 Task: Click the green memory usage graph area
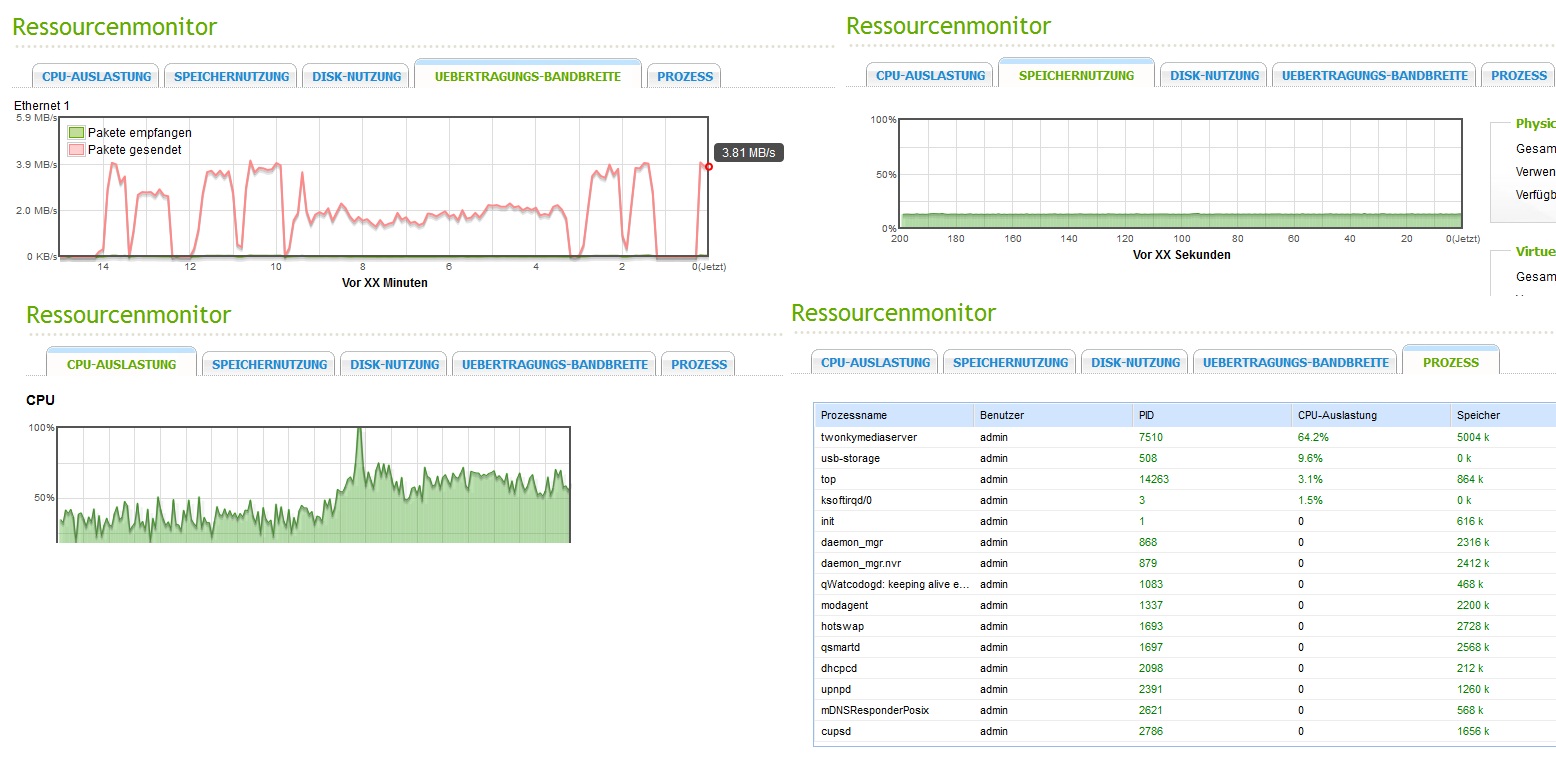(x=1181, y=220)
